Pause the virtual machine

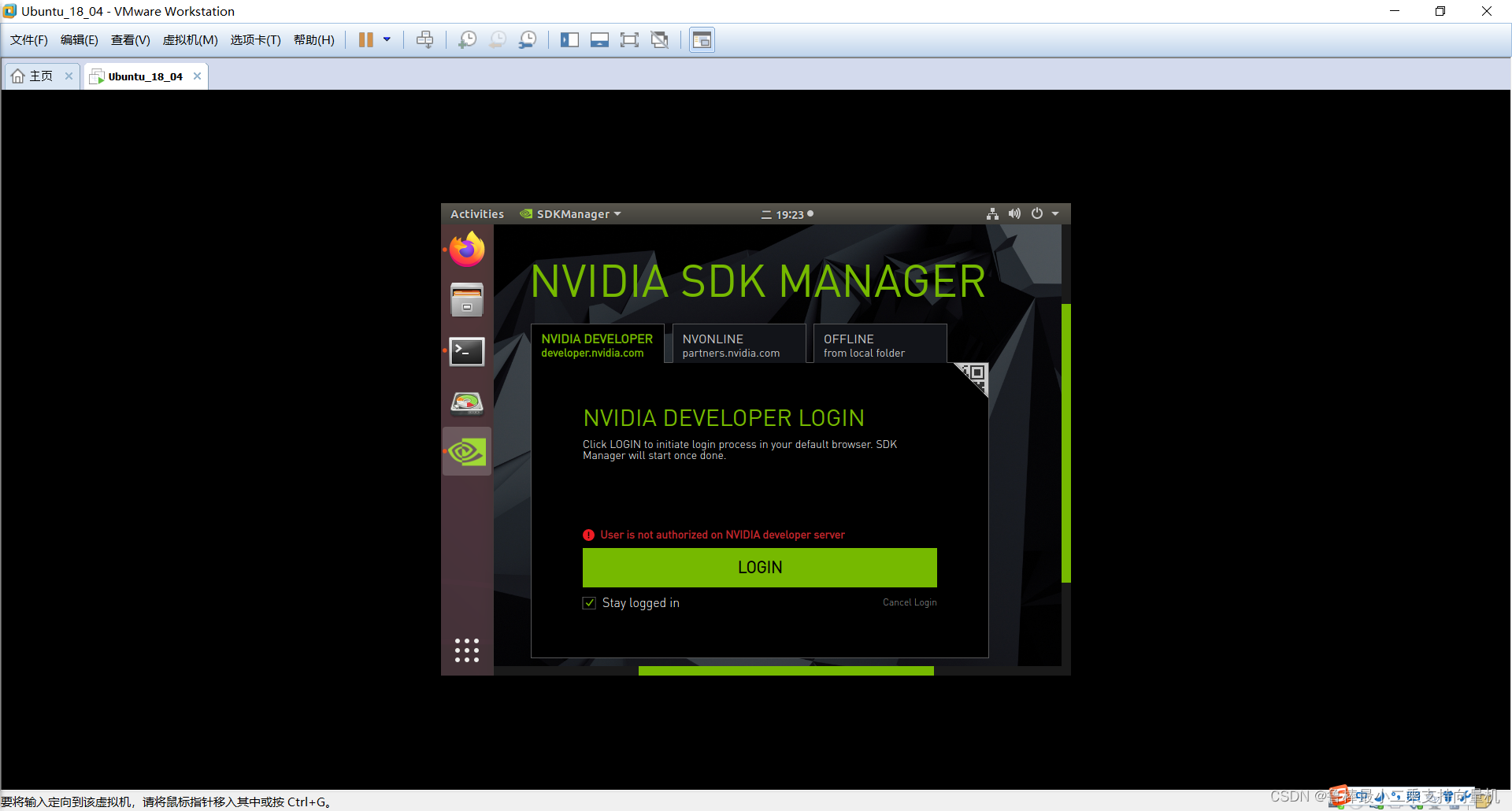point(366,40)
